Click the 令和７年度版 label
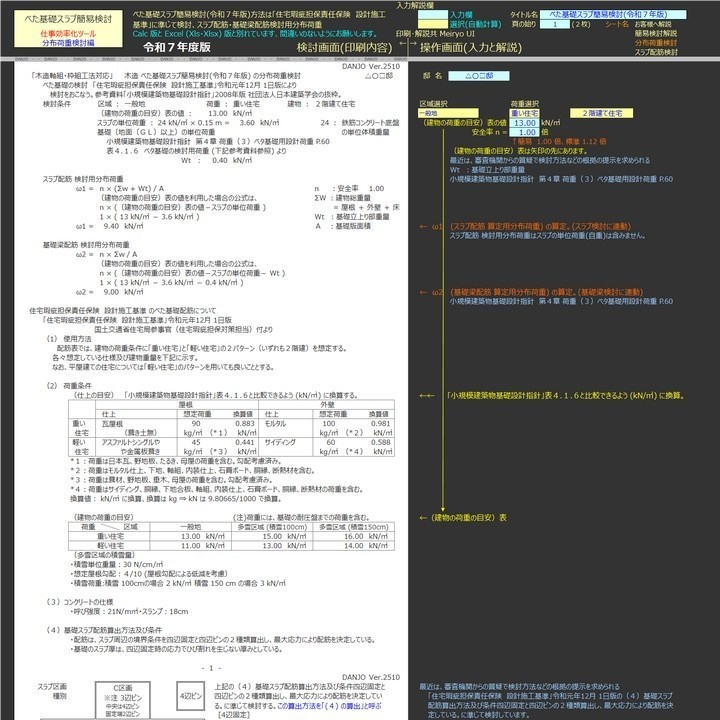Viewport: 720px width, 720px height. [x=177, y=47]
